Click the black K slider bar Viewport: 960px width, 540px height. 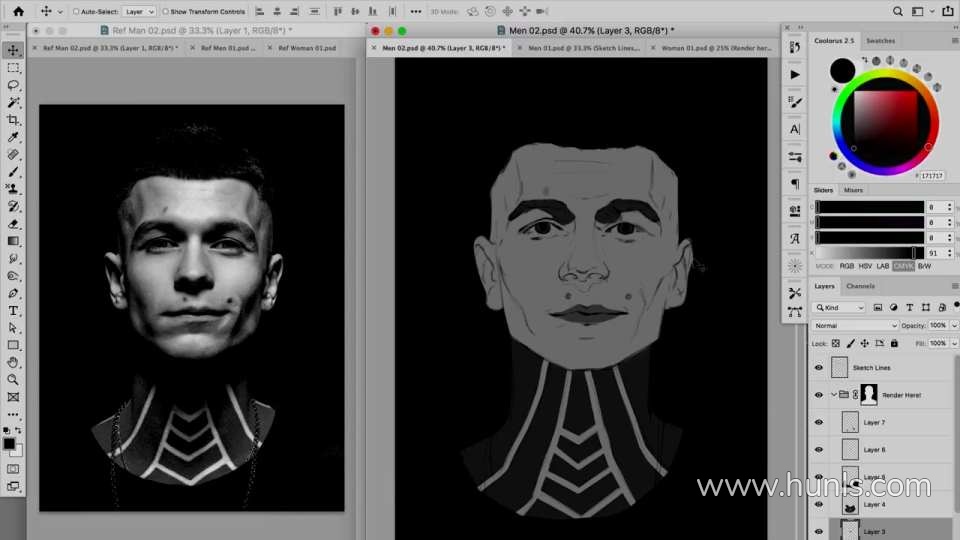[866, 253]
